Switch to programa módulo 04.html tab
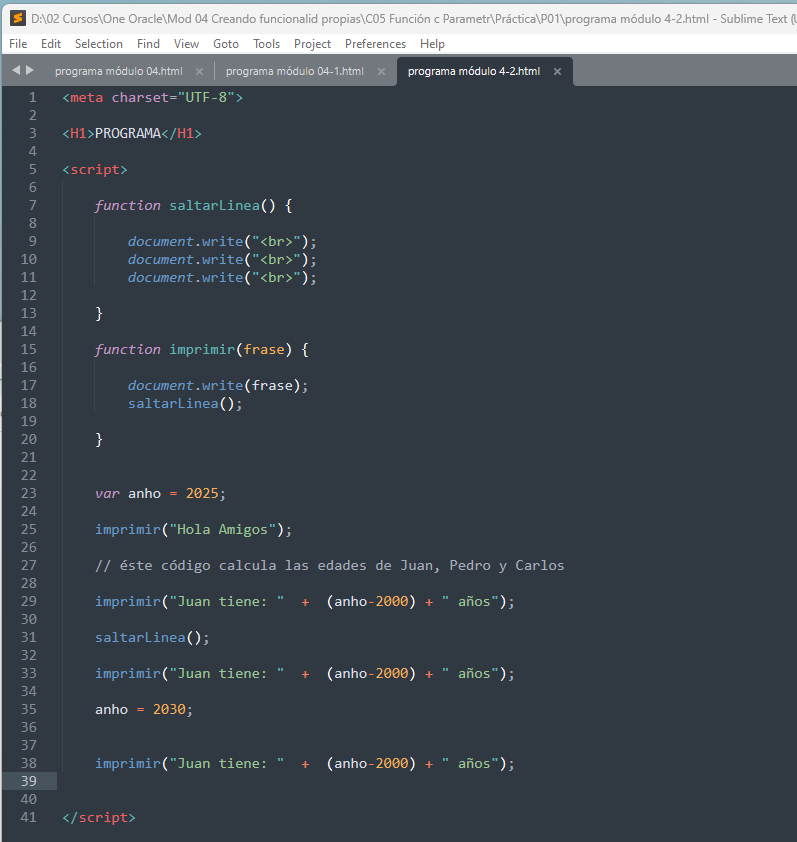Viewport: 797px width, 842px height. [119, 71]
